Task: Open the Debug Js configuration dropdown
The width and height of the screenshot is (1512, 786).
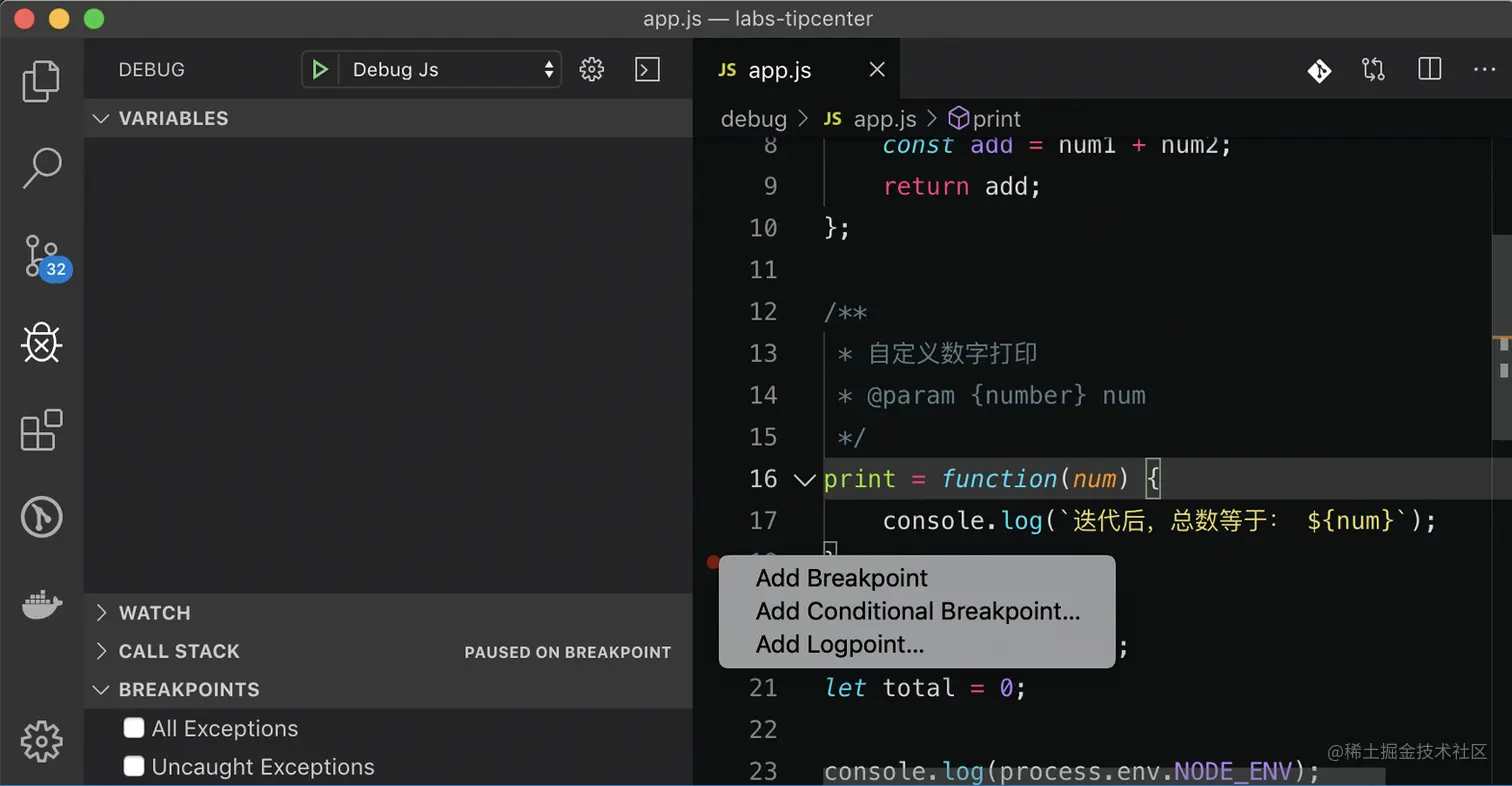Action: coord(450,70)
